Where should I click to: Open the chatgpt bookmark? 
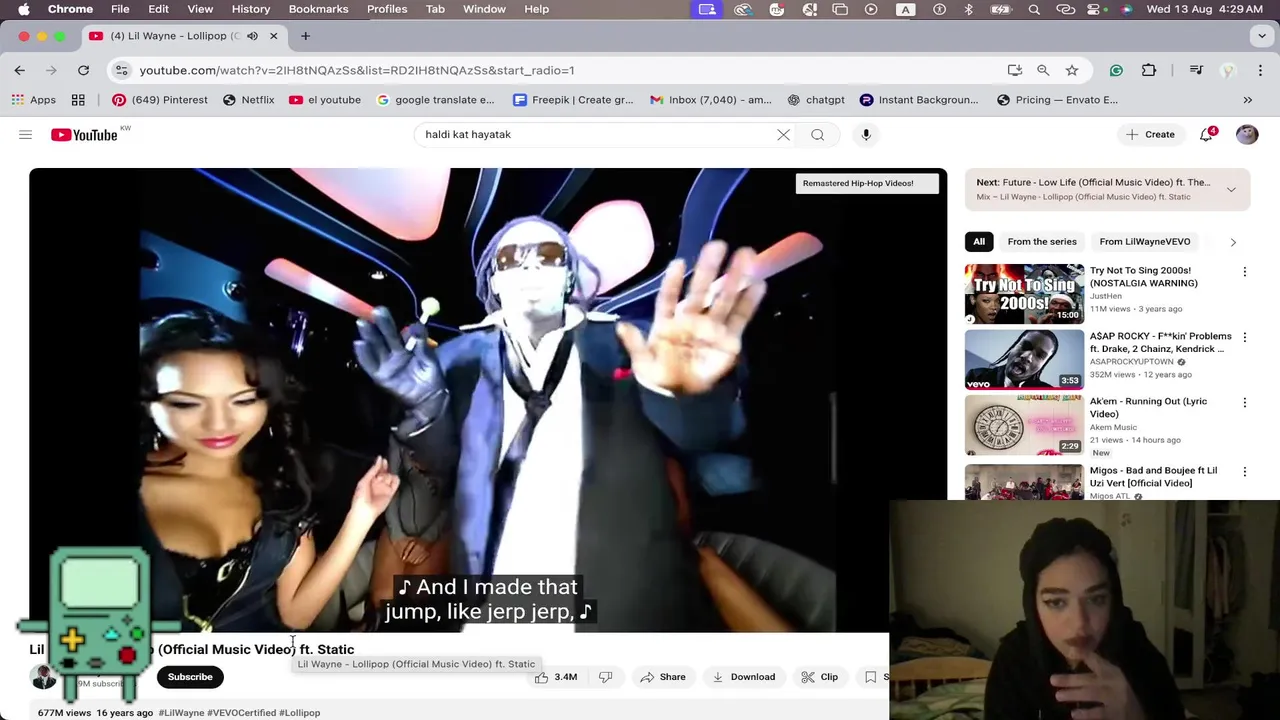tap(816, 100)
